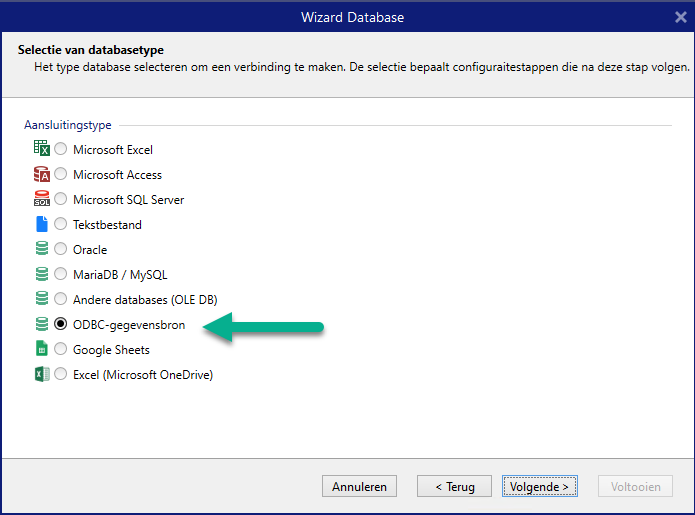Click the Andere databases (OLE DB) label

point(145,300)
